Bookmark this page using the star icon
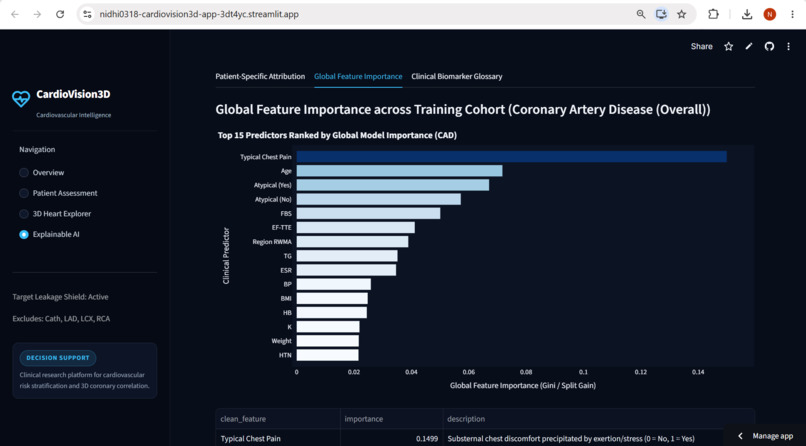Screen dimensions: 806x446 682,14
